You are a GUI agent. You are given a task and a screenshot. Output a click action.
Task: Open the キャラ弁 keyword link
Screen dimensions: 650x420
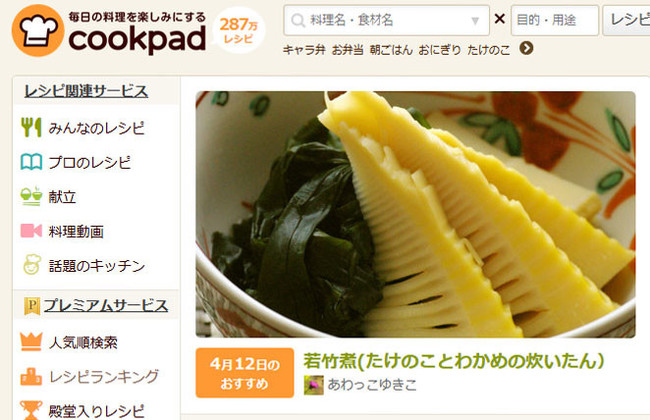point(304,50)
